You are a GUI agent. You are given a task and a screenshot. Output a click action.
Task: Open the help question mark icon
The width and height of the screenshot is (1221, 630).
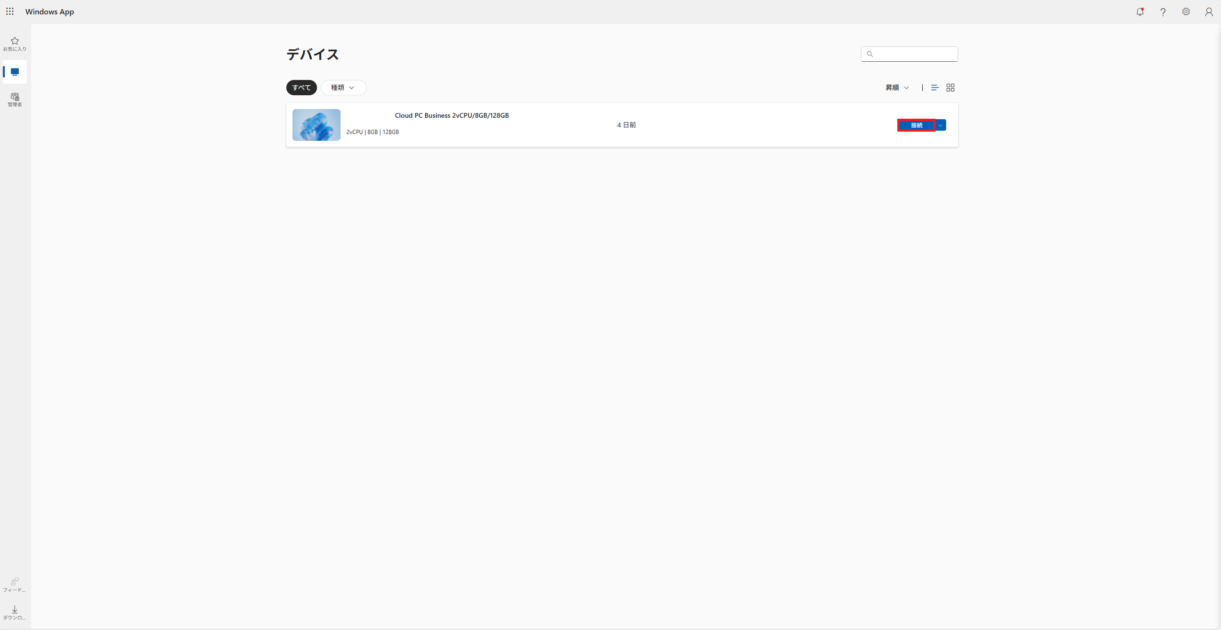pyautogui.click(x=1163, y=12)
